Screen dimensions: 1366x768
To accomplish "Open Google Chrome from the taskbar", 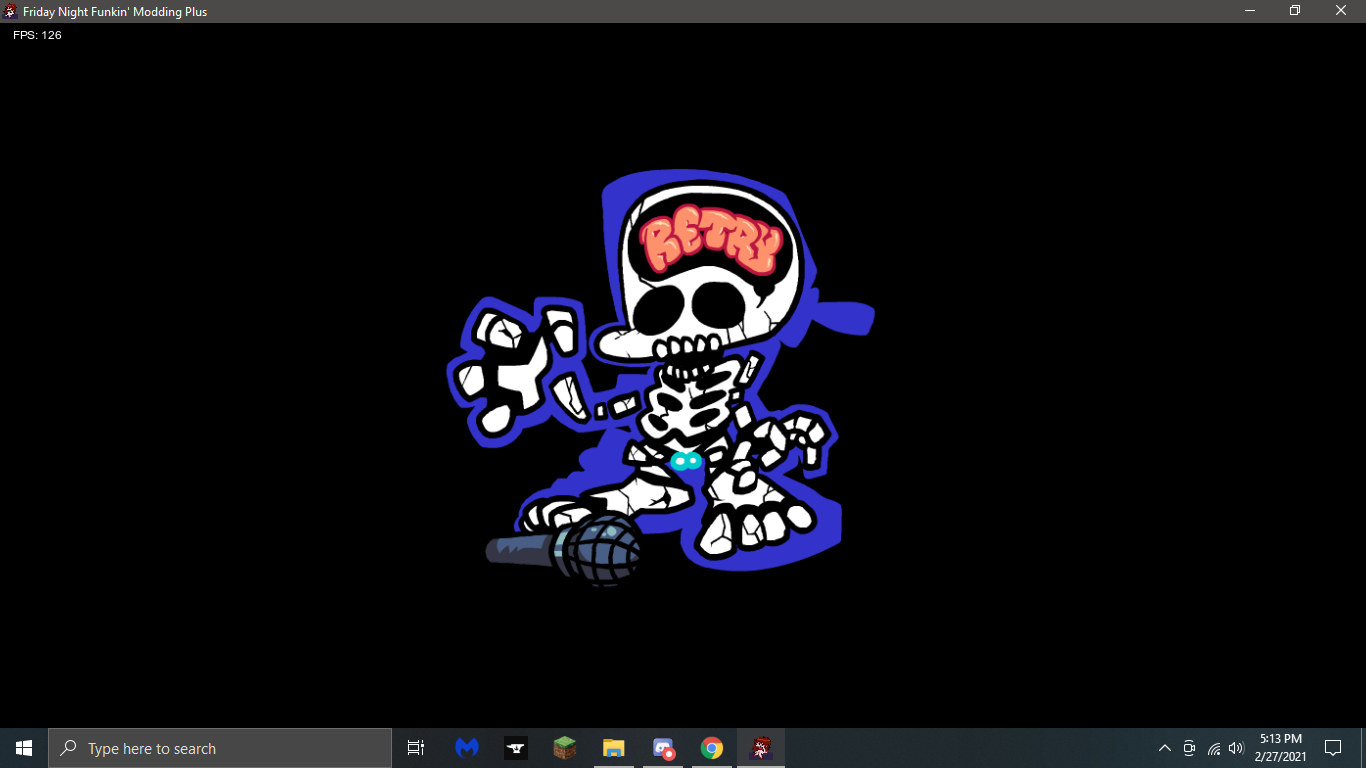I will 710,747.
